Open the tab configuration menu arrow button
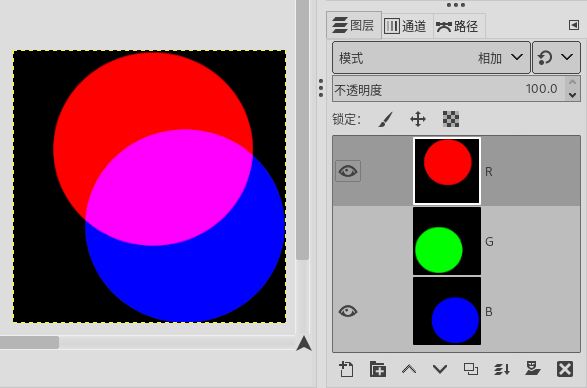 point(574,25)
